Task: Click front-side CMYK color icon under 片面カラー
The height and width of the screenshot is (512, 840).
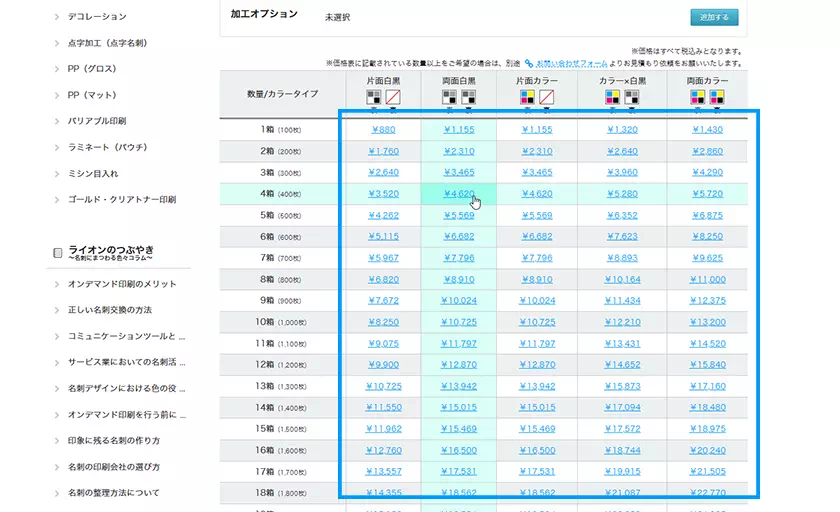Action: (x=527, y=97)
